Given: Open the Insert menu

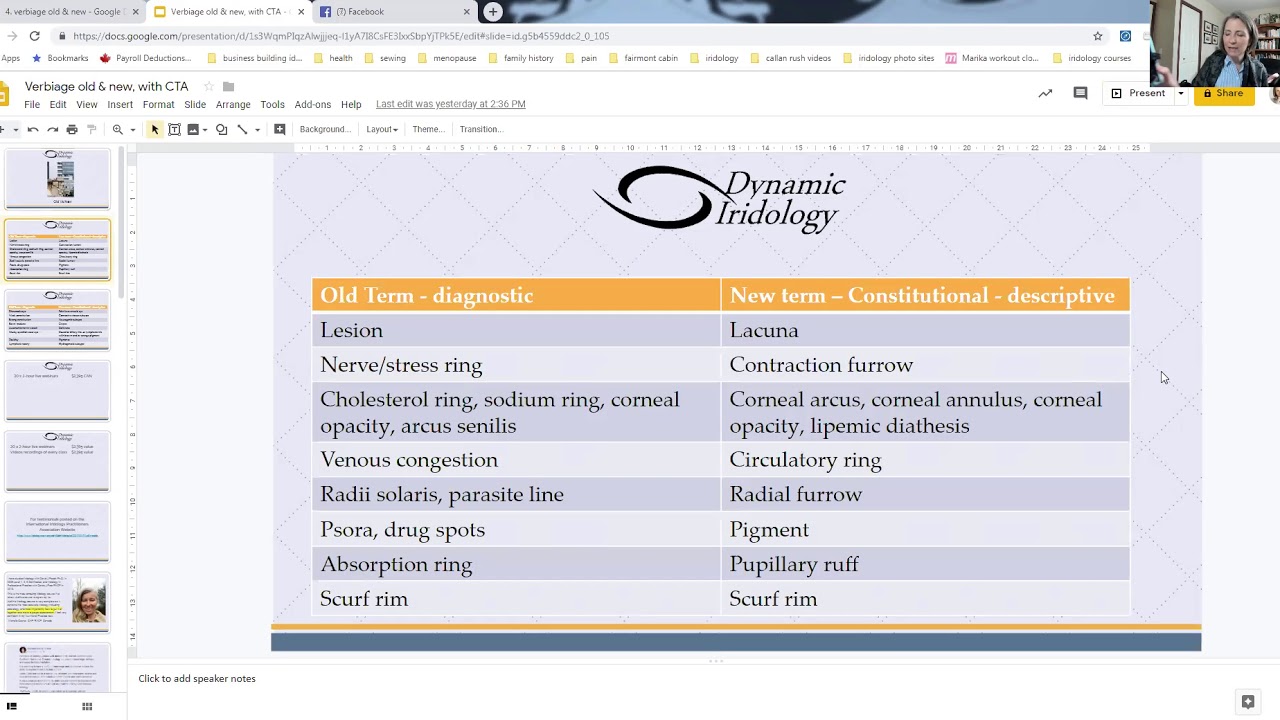Looking at the screenshot, I should 120,104.
